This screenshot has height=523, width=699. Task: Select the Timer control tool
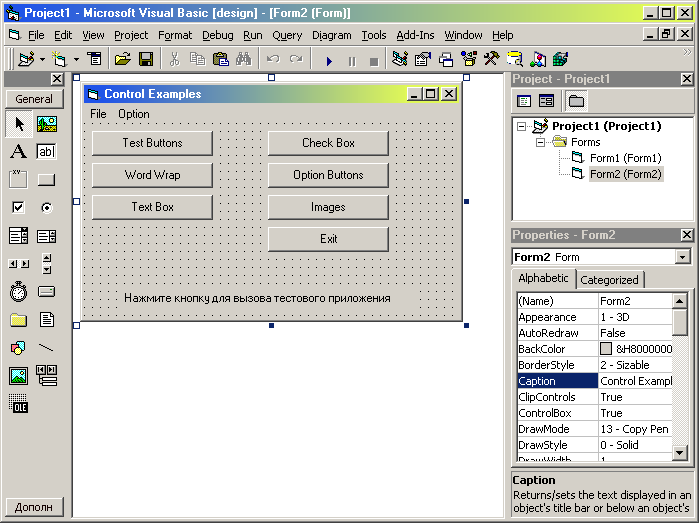19,292
